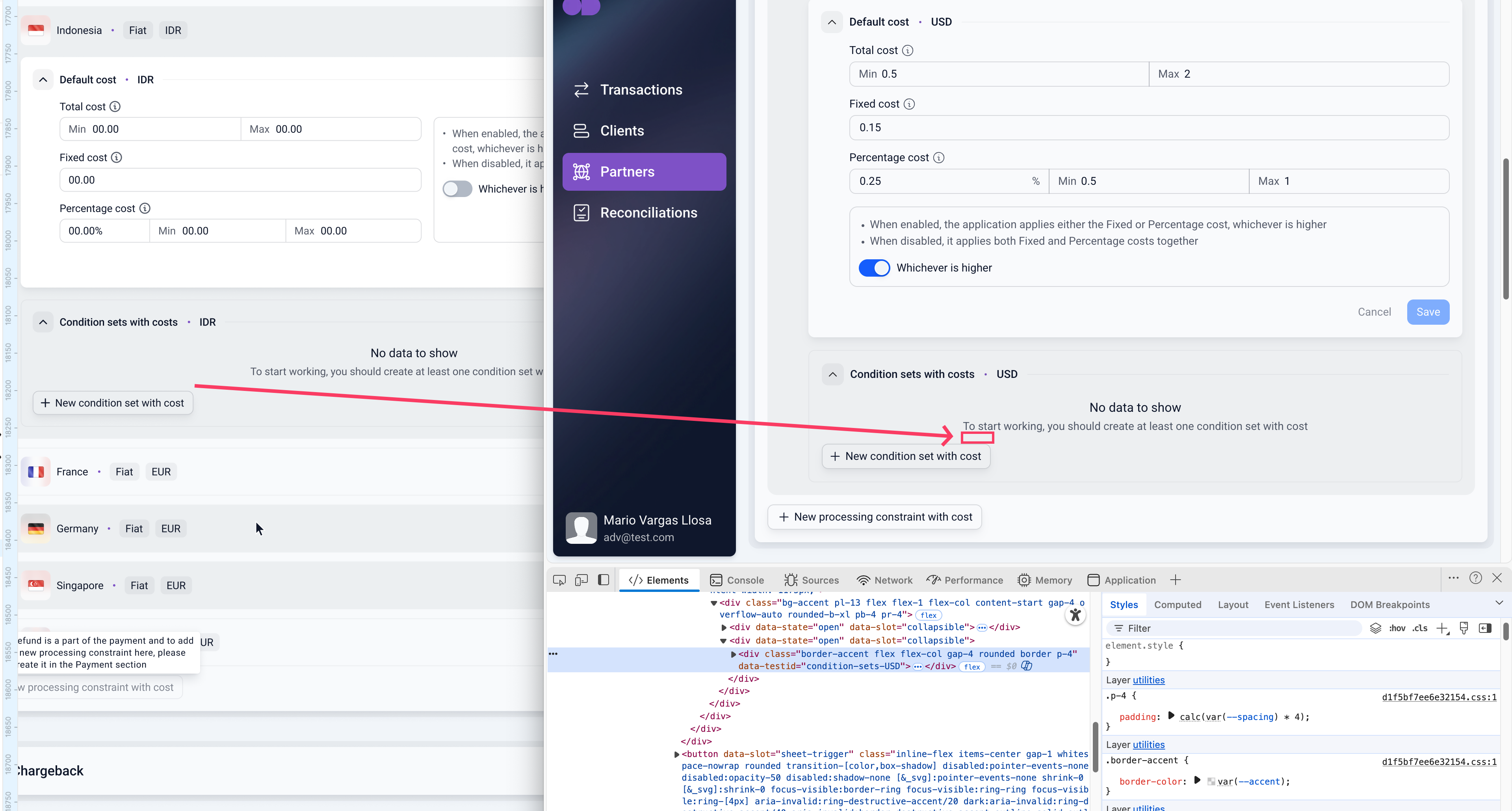Toggle the .cls element classes button

click(1420, 629)
